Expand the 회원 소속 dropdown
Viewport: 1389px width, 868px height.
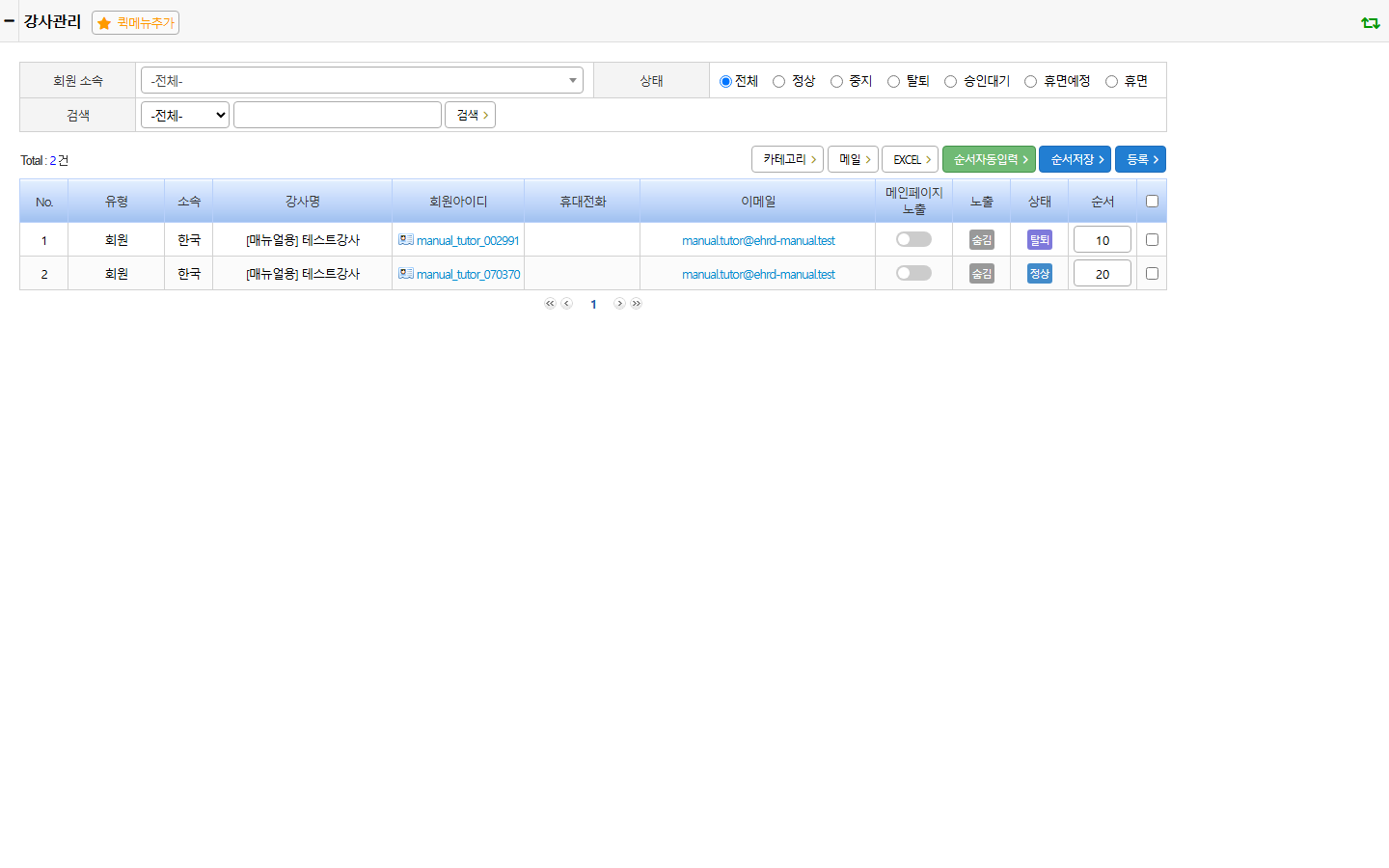coord(362,80)
